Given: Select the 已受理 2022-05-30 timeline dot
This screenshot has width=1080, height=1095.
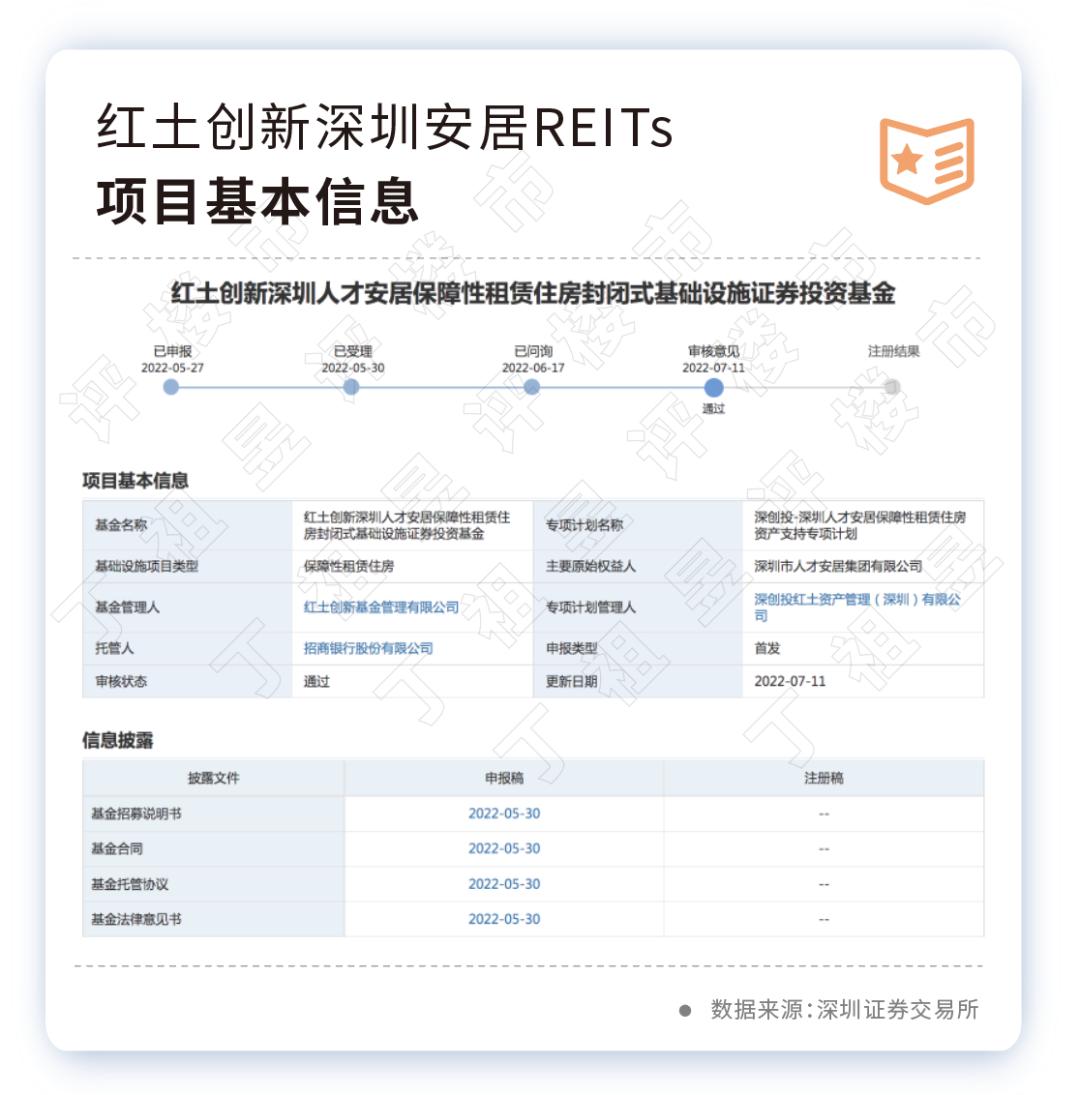Looking at the screenshot, I should pos(351,387).
